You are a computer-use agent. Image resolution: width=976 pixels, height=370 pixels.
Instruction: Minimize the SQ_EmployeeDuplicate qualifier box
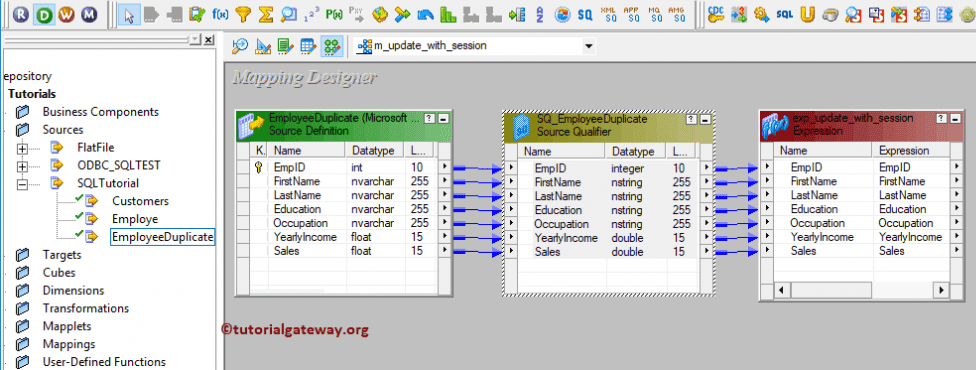pyautogui.click(x=705, y=119)
